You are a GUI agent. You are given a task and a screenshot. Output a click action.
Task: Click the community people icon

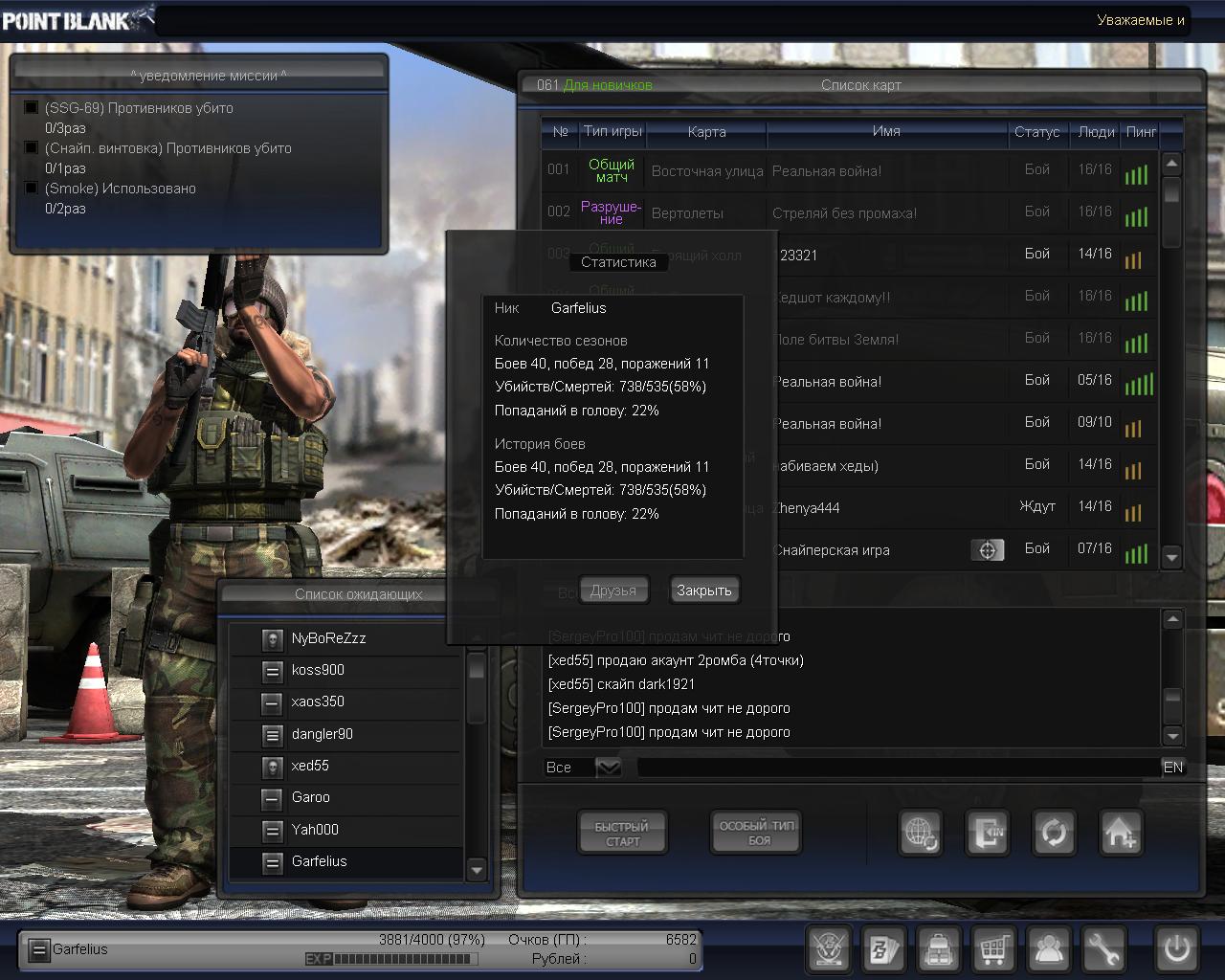pos(1050,948)
